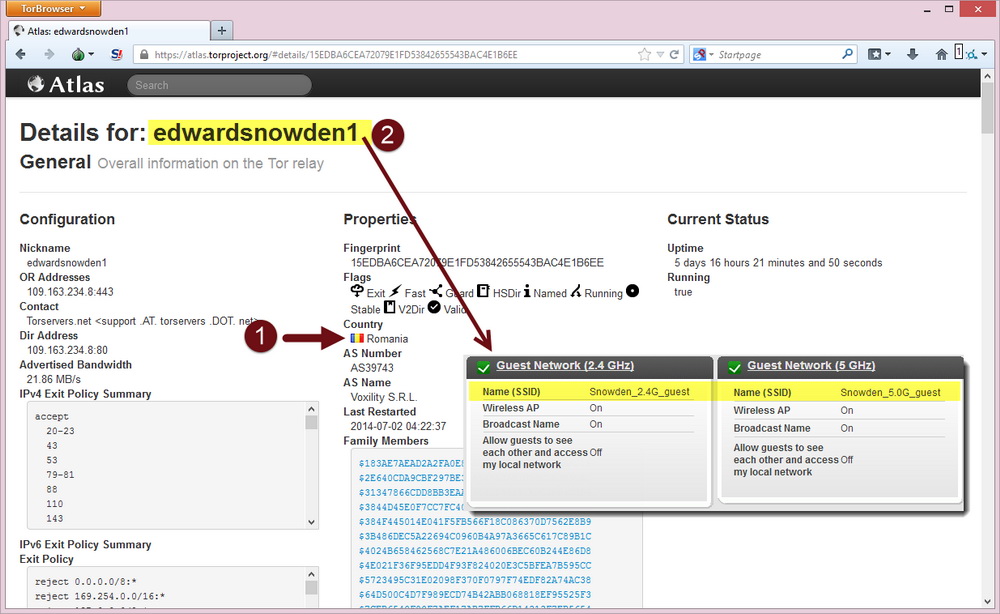
Task: Click the IPv4 Exit Policy scroll-up arrow
Action: pyautogui.click(x=311, y=409)
